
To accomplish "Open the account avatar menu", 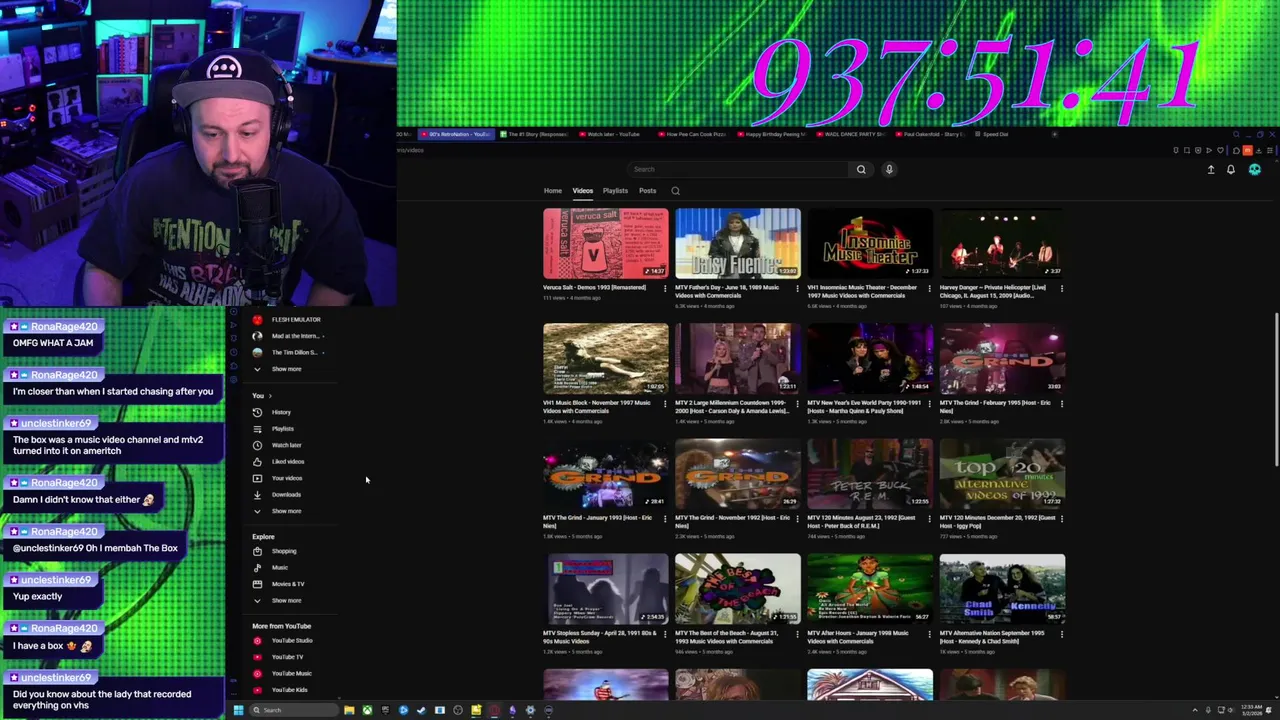I will (x=1254, y=170).
